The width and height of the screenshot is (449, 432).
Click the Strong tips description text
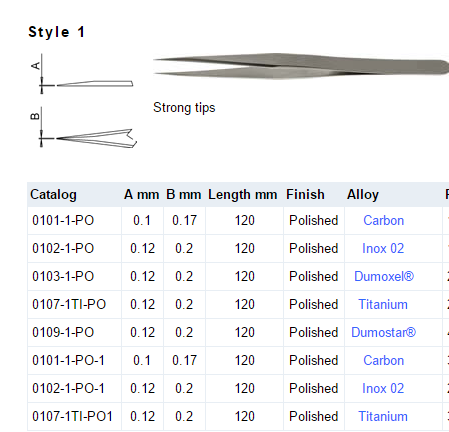(184, 108)
